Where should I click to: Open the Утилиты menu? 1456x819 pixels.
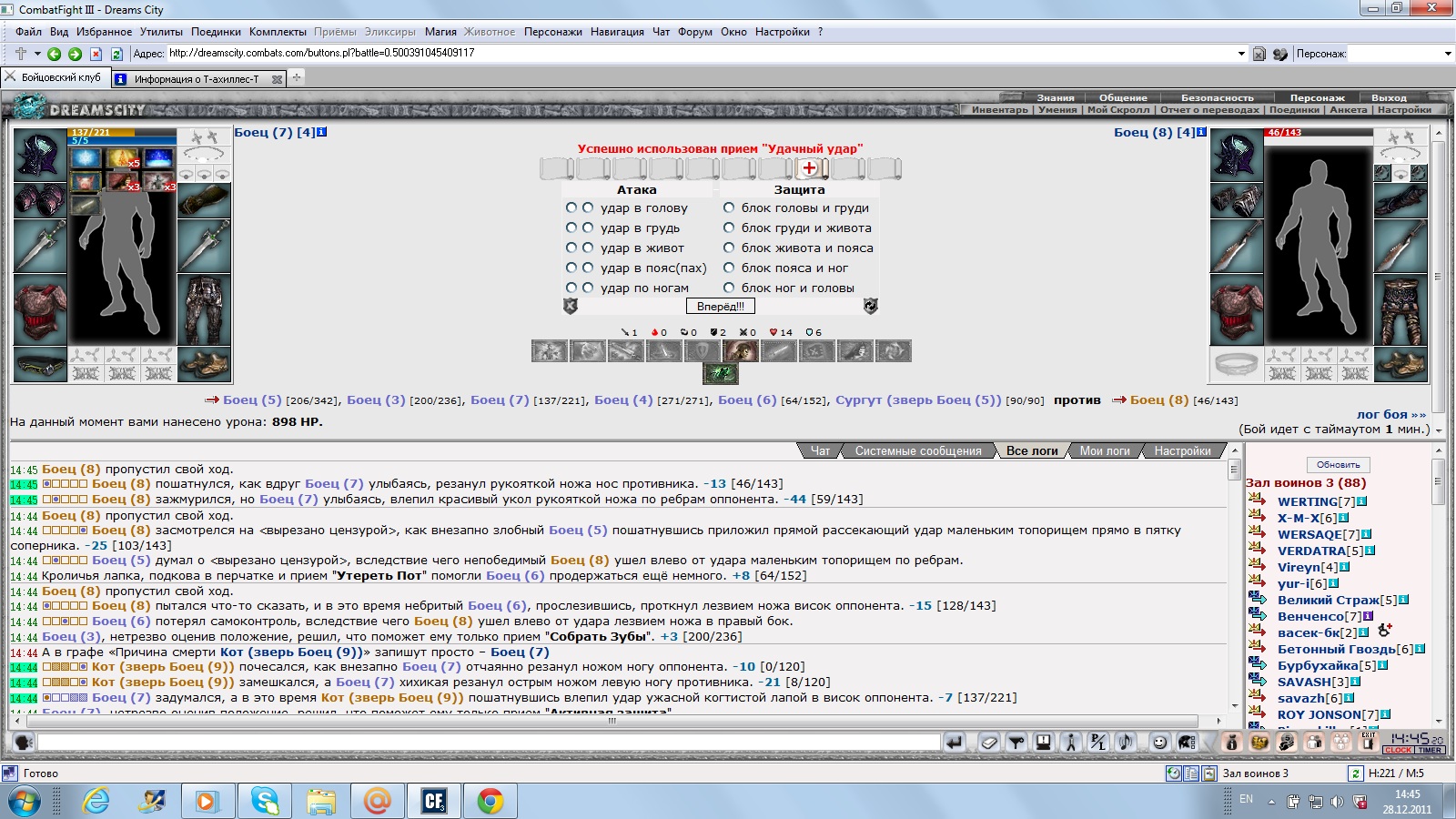click(x=161, y=32)
